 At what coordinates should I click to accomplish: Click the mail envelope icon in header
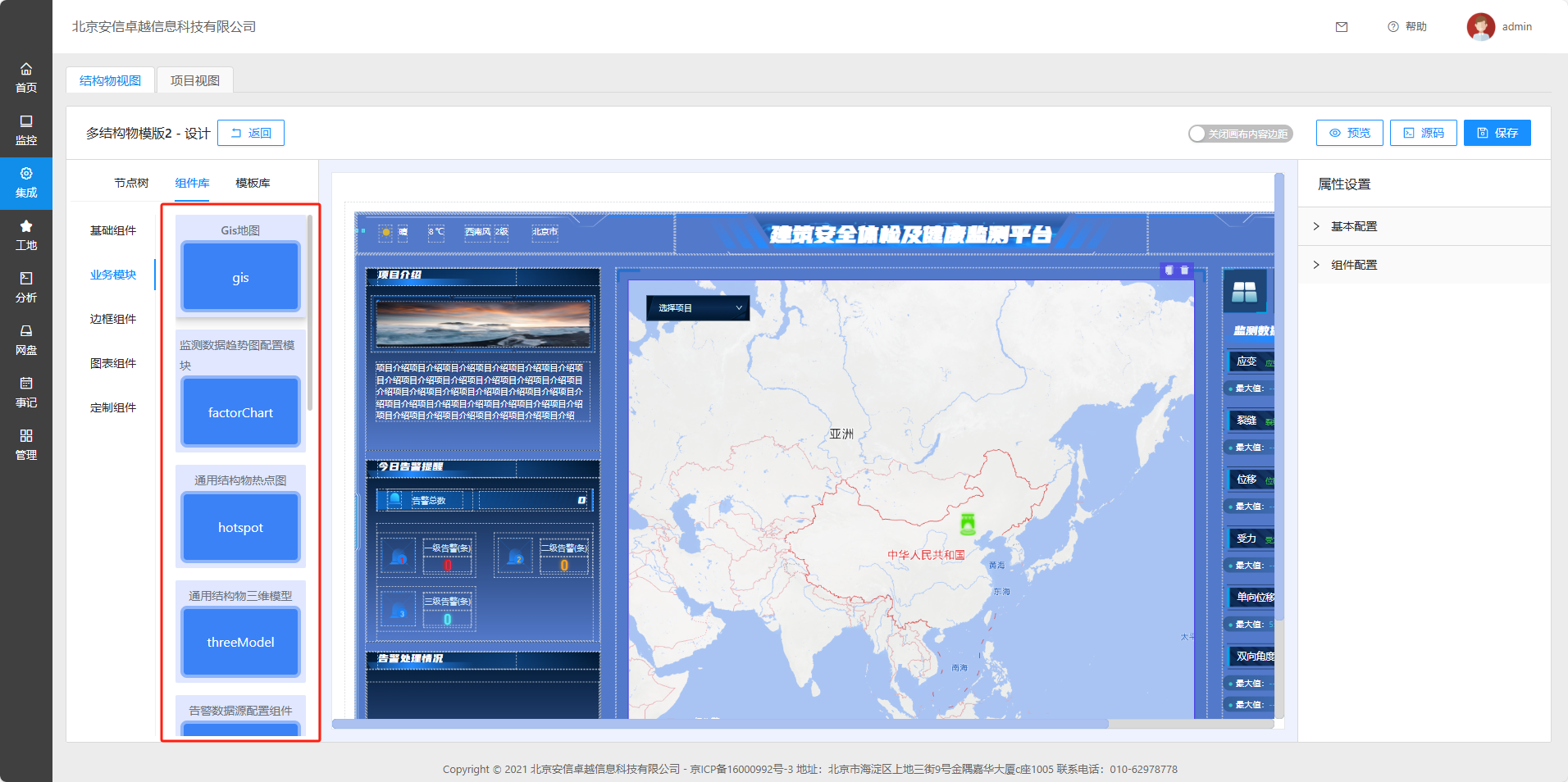[x=1342, y=27]
